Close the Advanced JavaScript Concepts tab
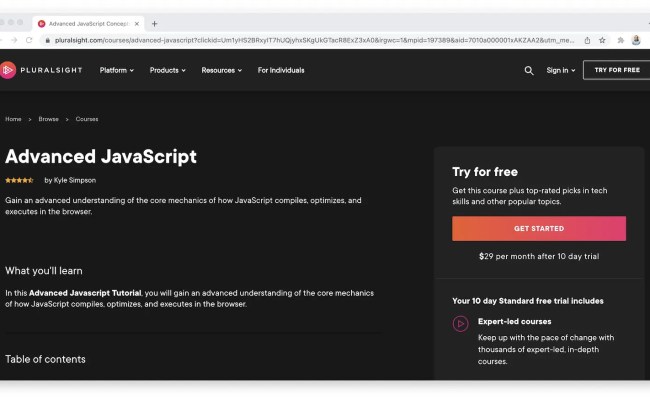 pos(137,24)
